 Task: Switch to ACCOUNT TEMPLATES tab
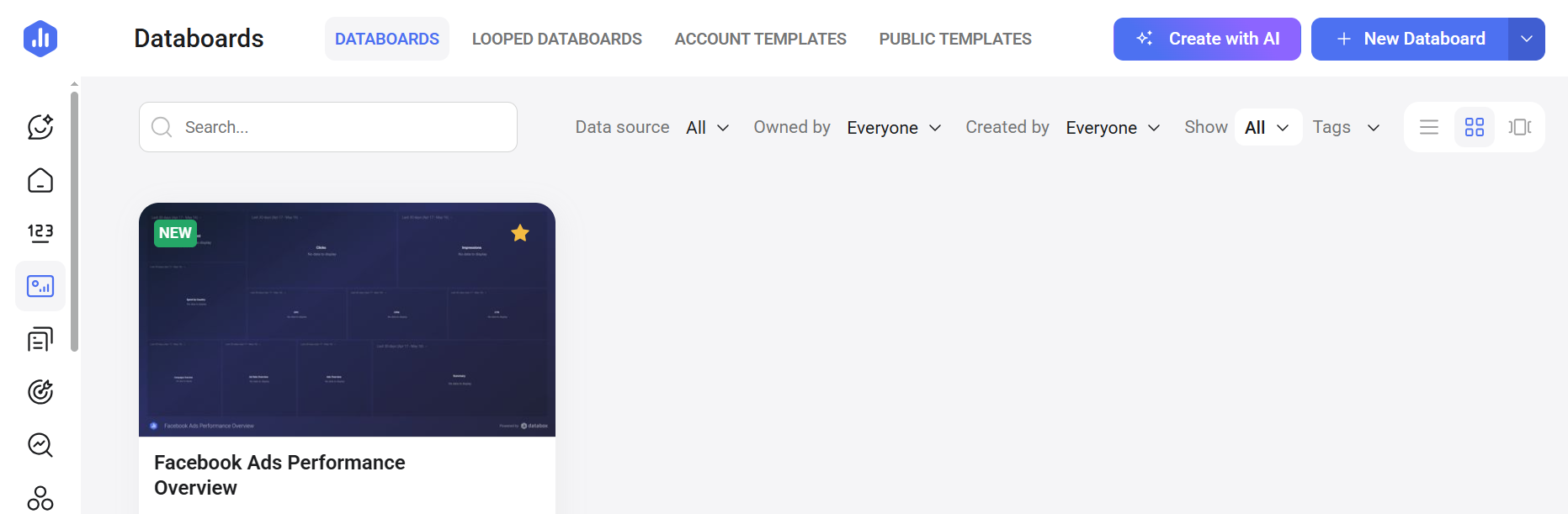tap(761, 39)
